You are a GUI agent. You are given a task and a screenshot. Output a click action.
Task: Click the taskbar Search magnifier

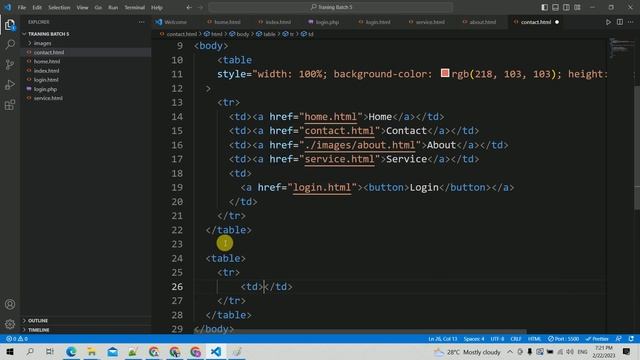tap(30, 351)
